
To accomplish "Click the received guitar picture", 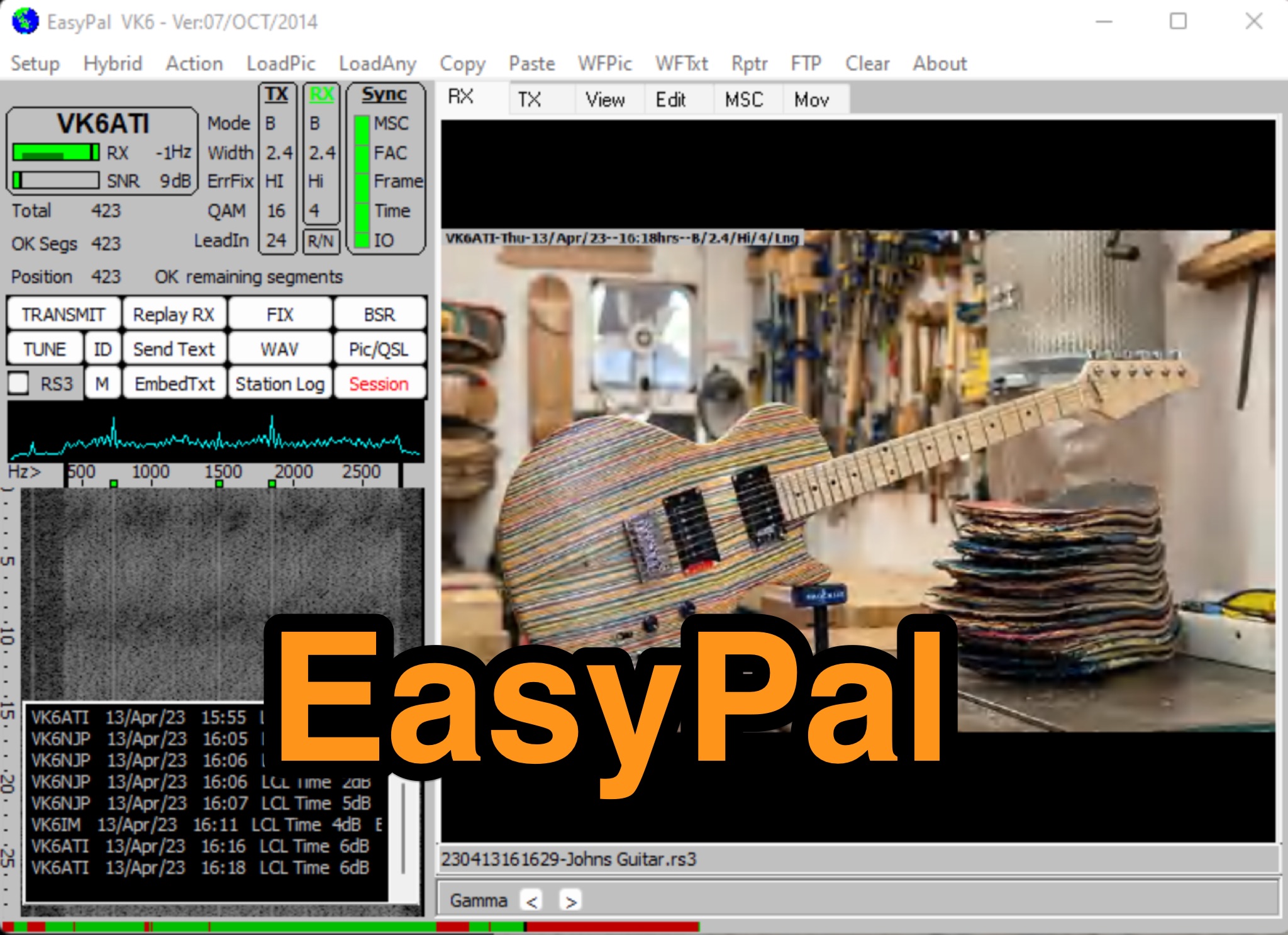I will point(858,481).
